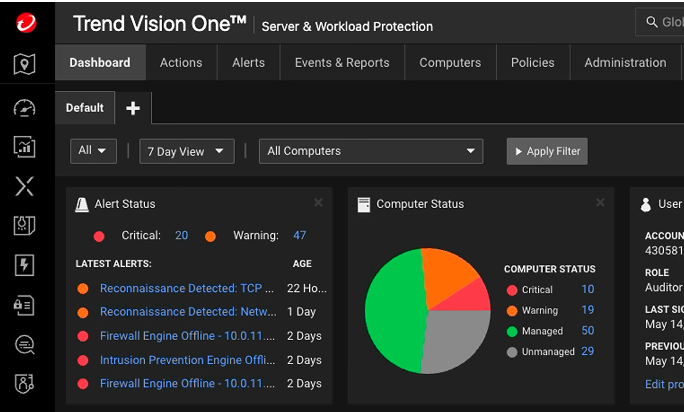Expand the All filter dropdown
Screen dimensions: 684x412
click(93, 151)
